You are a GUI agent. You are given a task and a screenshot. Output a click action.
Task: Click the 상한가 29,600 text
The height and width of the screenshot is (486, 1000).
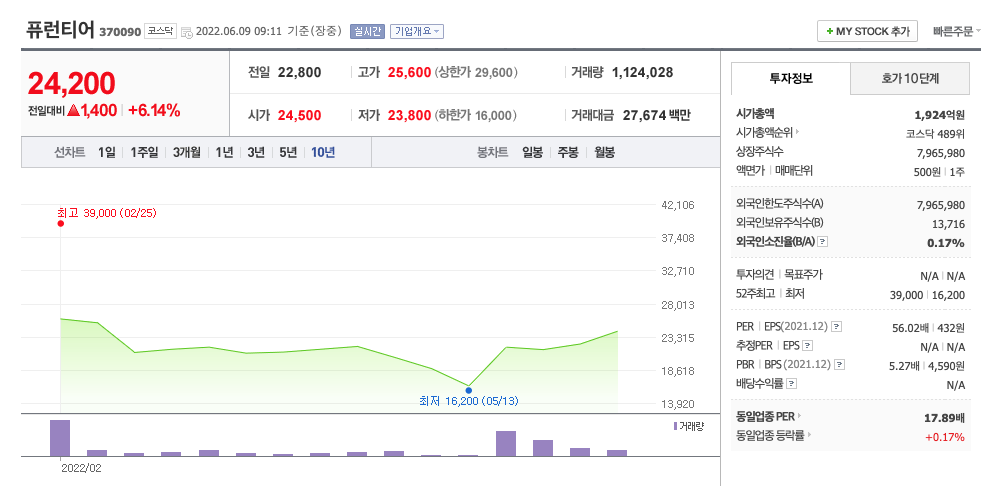coord(476,73)
